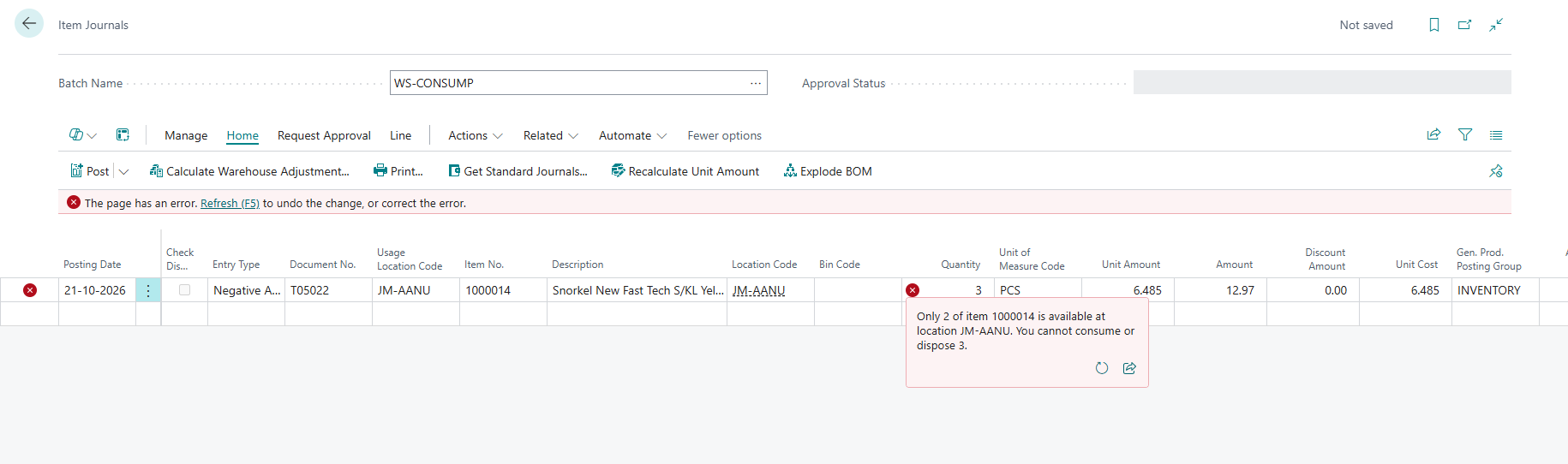
Task: Select the Discount Amount cell 0.00
Action: pos(1313,290)
